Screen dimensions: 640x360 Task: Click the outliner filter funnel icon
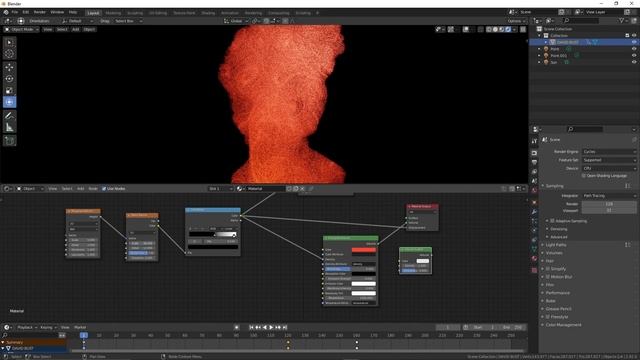point(622,20)
